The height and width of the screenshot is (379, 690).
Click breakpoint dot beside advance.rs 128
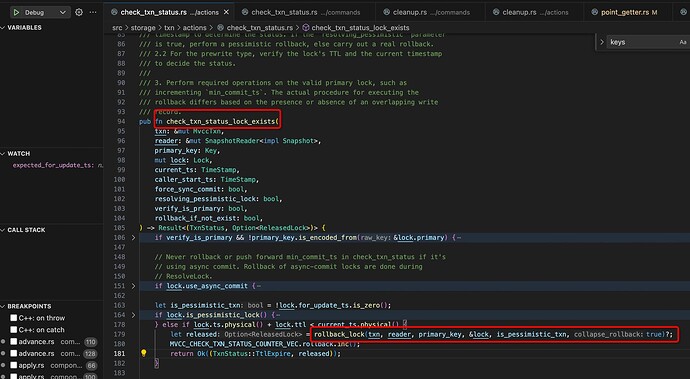3,353
